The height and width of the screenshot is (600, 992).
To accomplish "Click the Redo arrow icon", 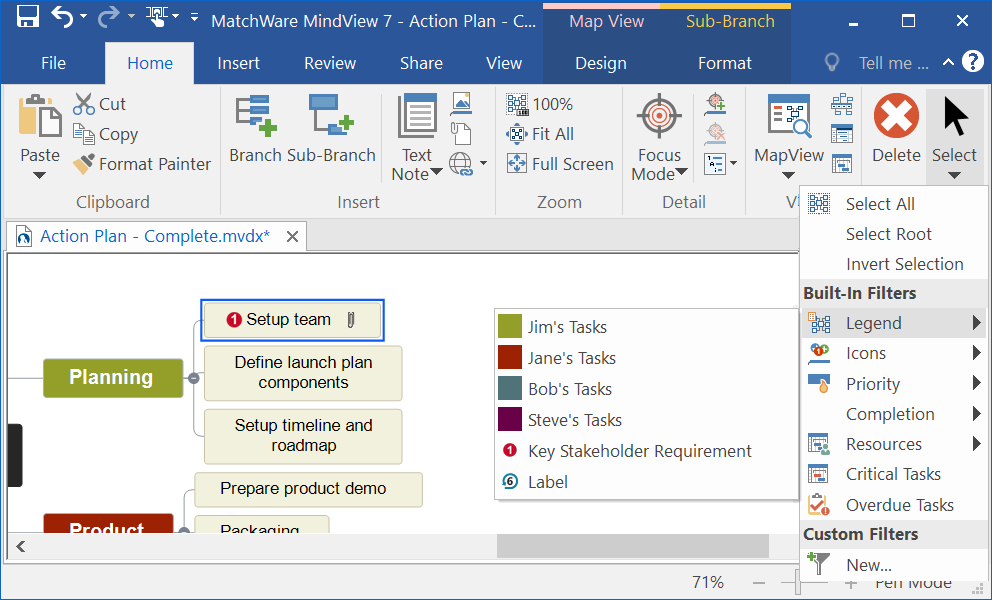I will [x=109, y=16].
